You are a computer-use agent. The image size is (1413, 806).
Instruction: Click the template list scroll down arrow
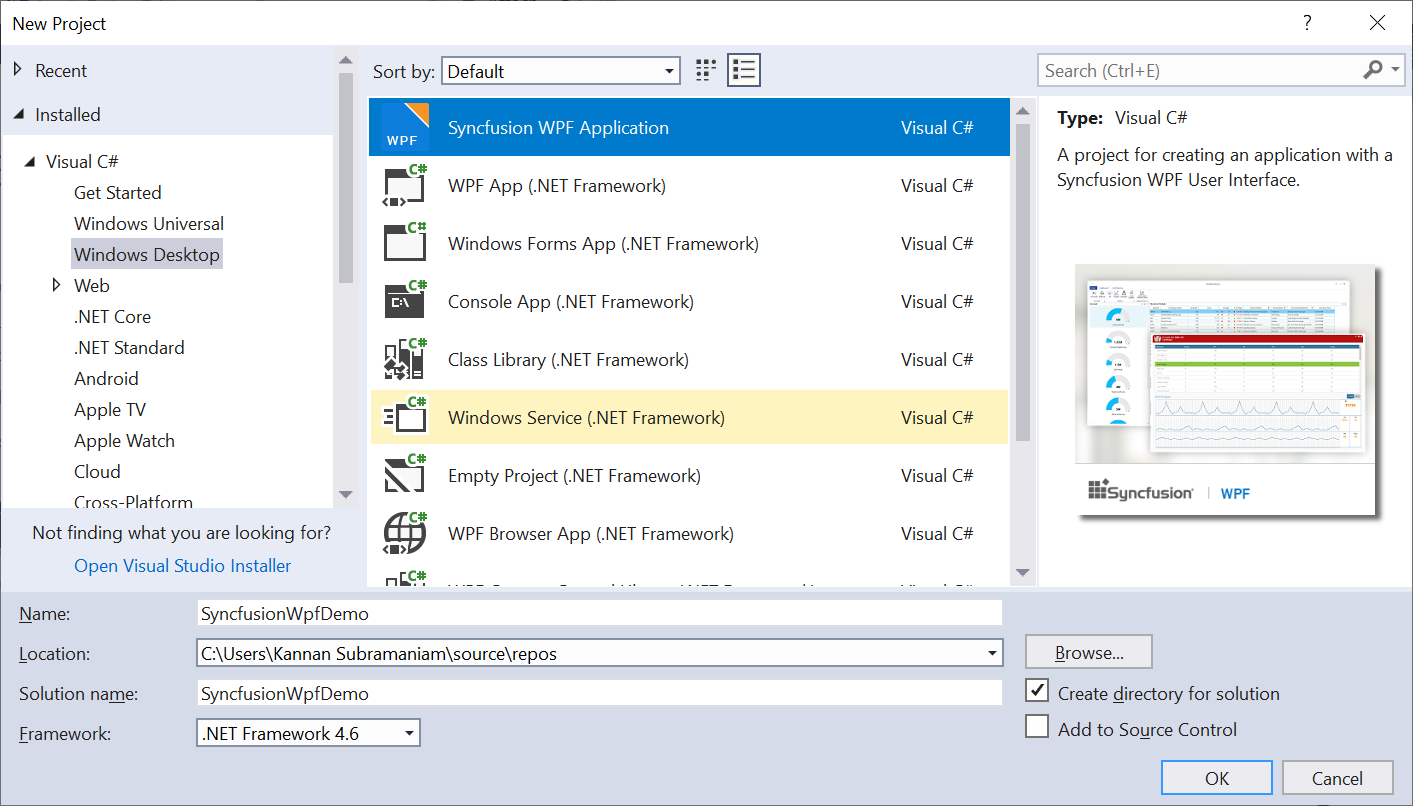point(1022,572)
